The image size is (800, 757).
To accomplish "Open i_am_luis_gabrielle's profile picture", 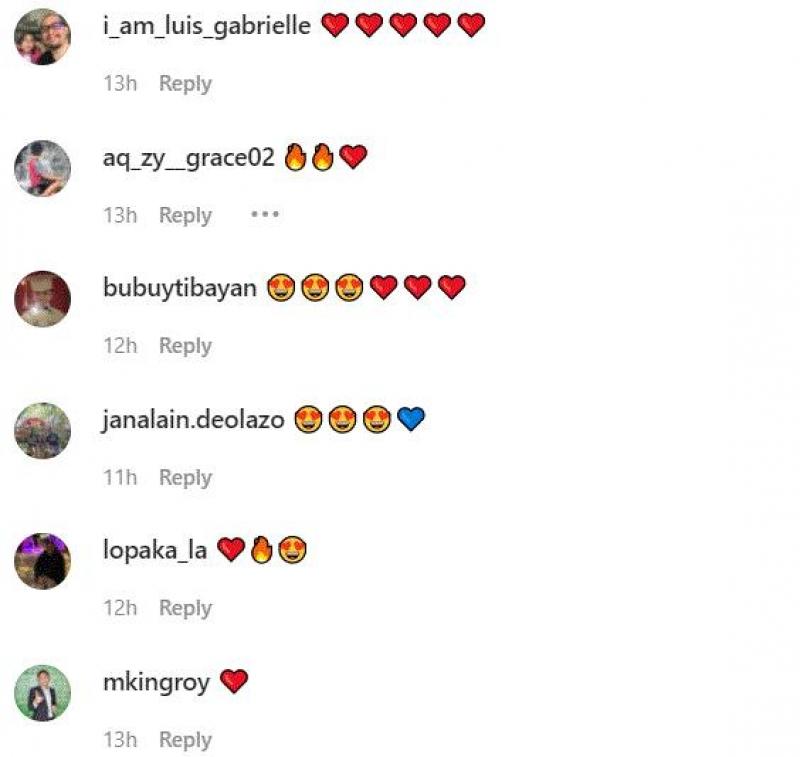I will (42, 37).
